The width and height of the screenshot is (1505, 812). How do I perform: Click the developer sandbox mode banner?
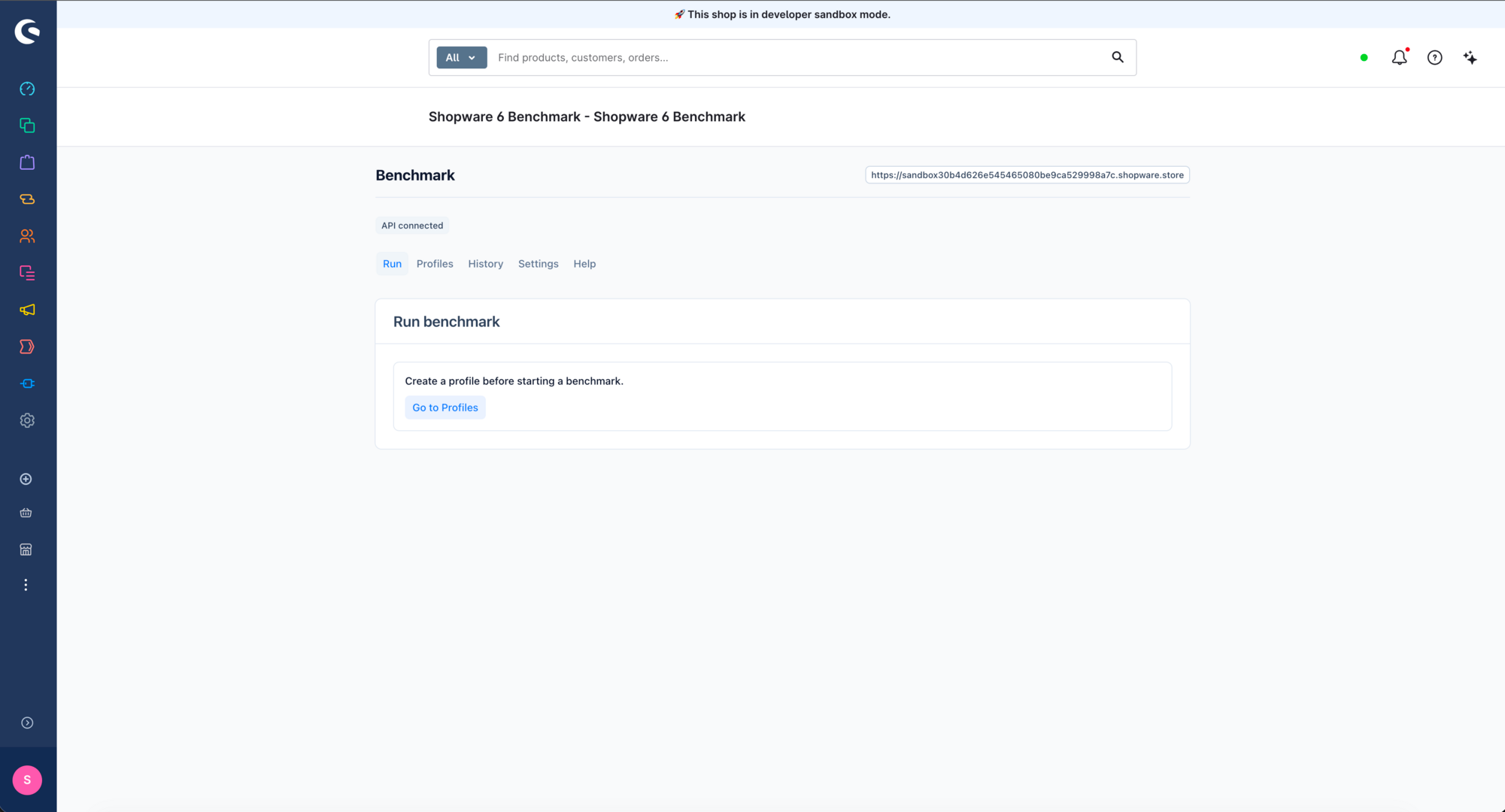click(x=781, y=14)
